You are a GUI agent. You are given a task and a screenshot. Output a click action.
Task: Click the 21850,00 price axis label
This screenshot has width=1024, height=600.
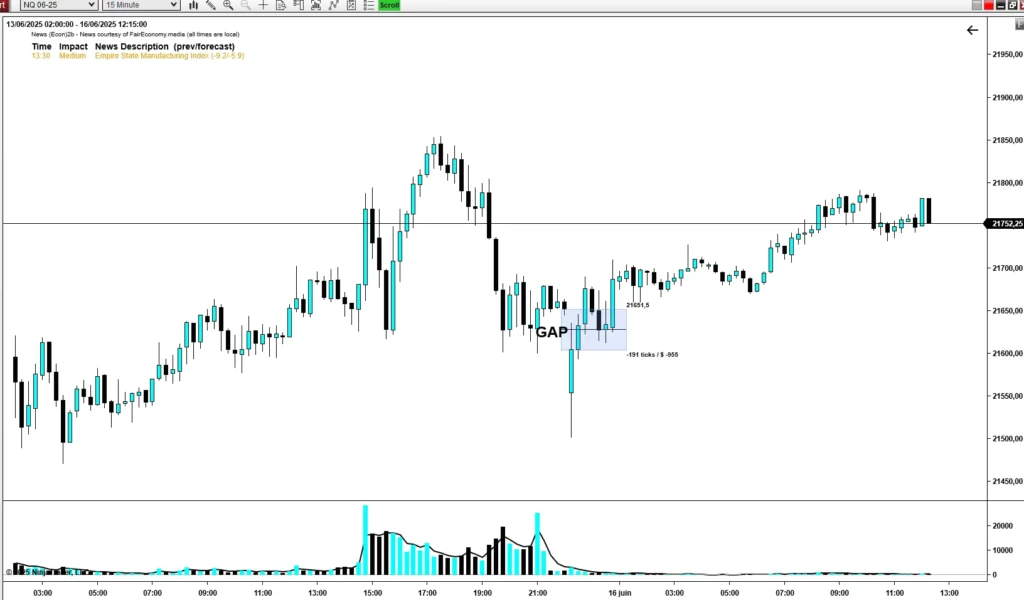[1008, 140]
